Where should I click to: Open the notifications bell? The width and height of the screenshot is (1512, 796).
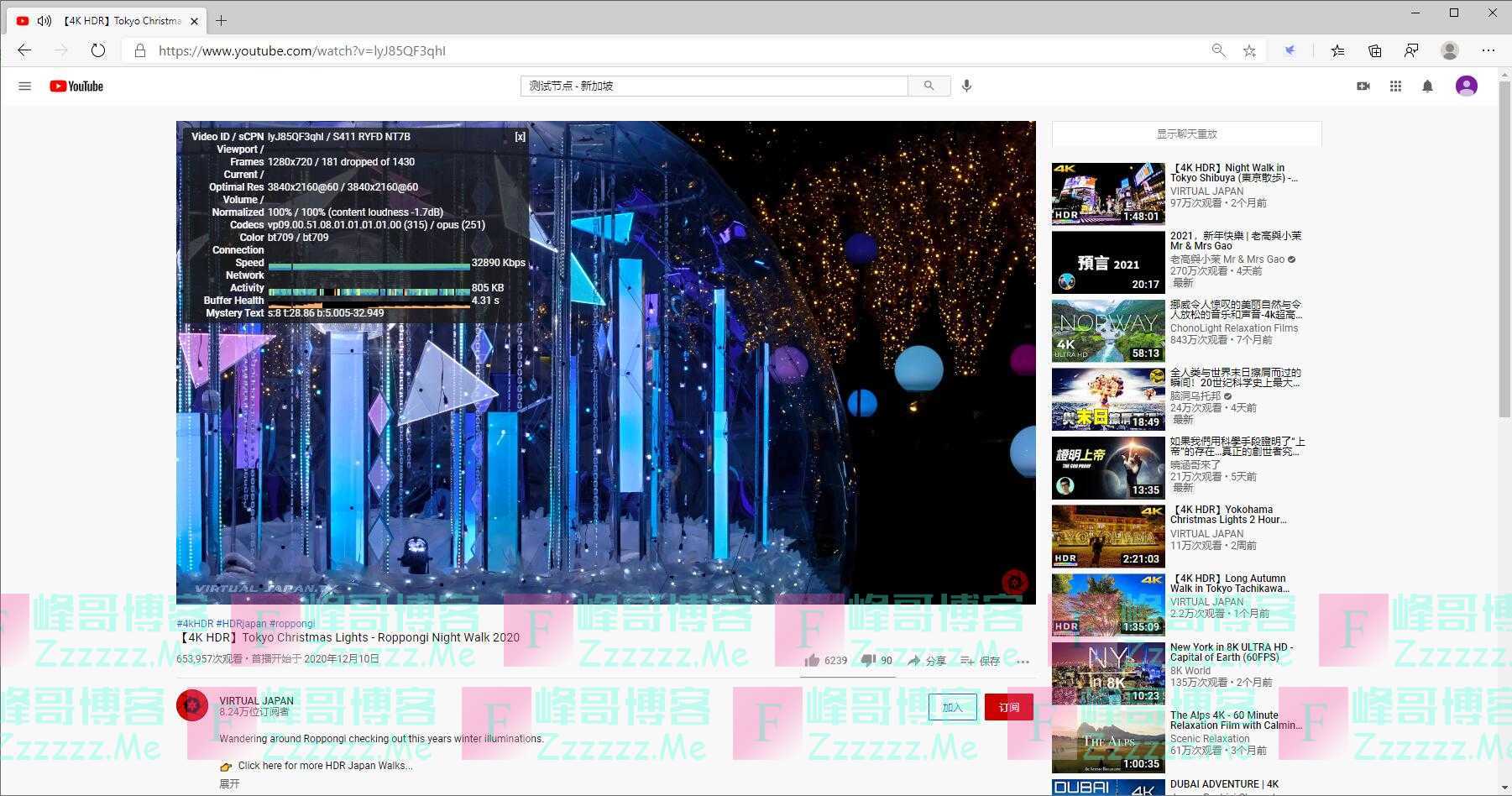click(x=1427, y=86)
